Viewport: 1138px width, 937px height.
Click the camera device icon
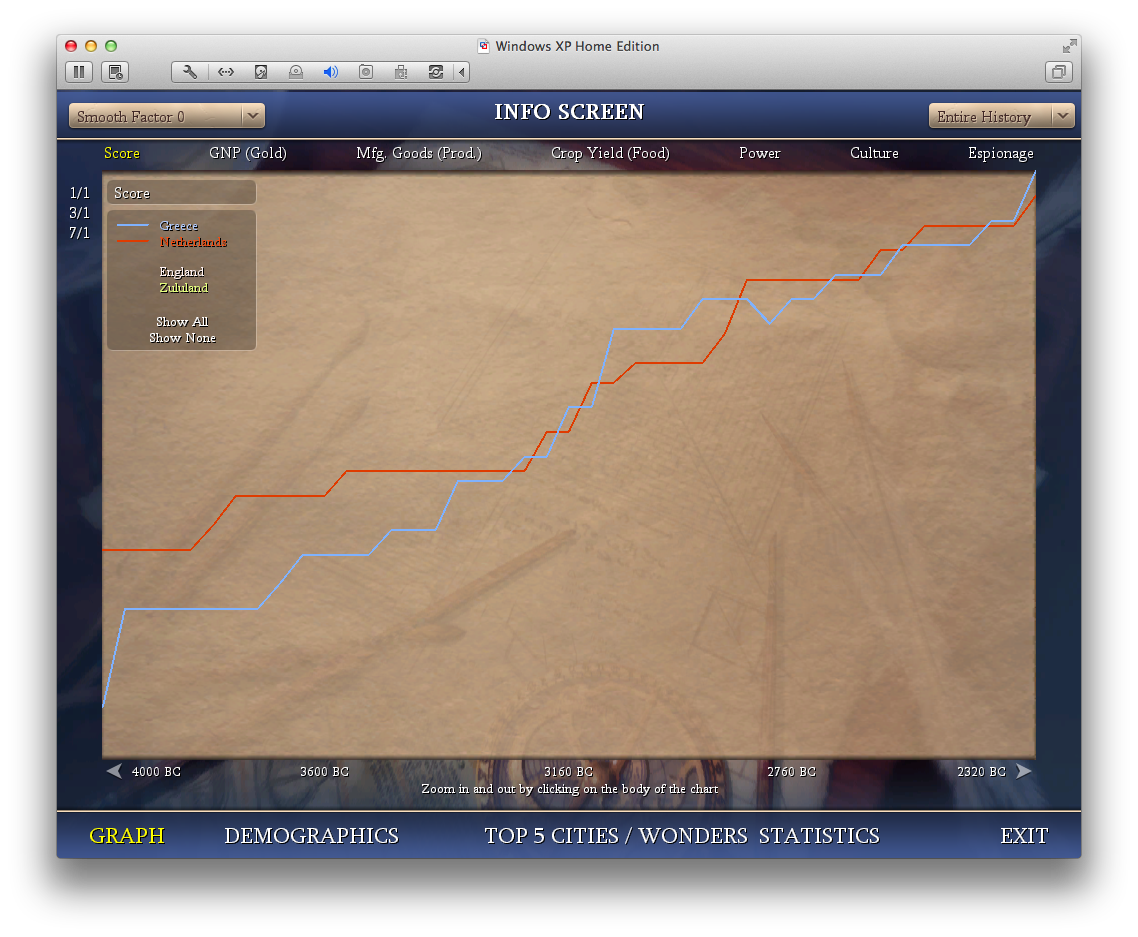[366, 72]
